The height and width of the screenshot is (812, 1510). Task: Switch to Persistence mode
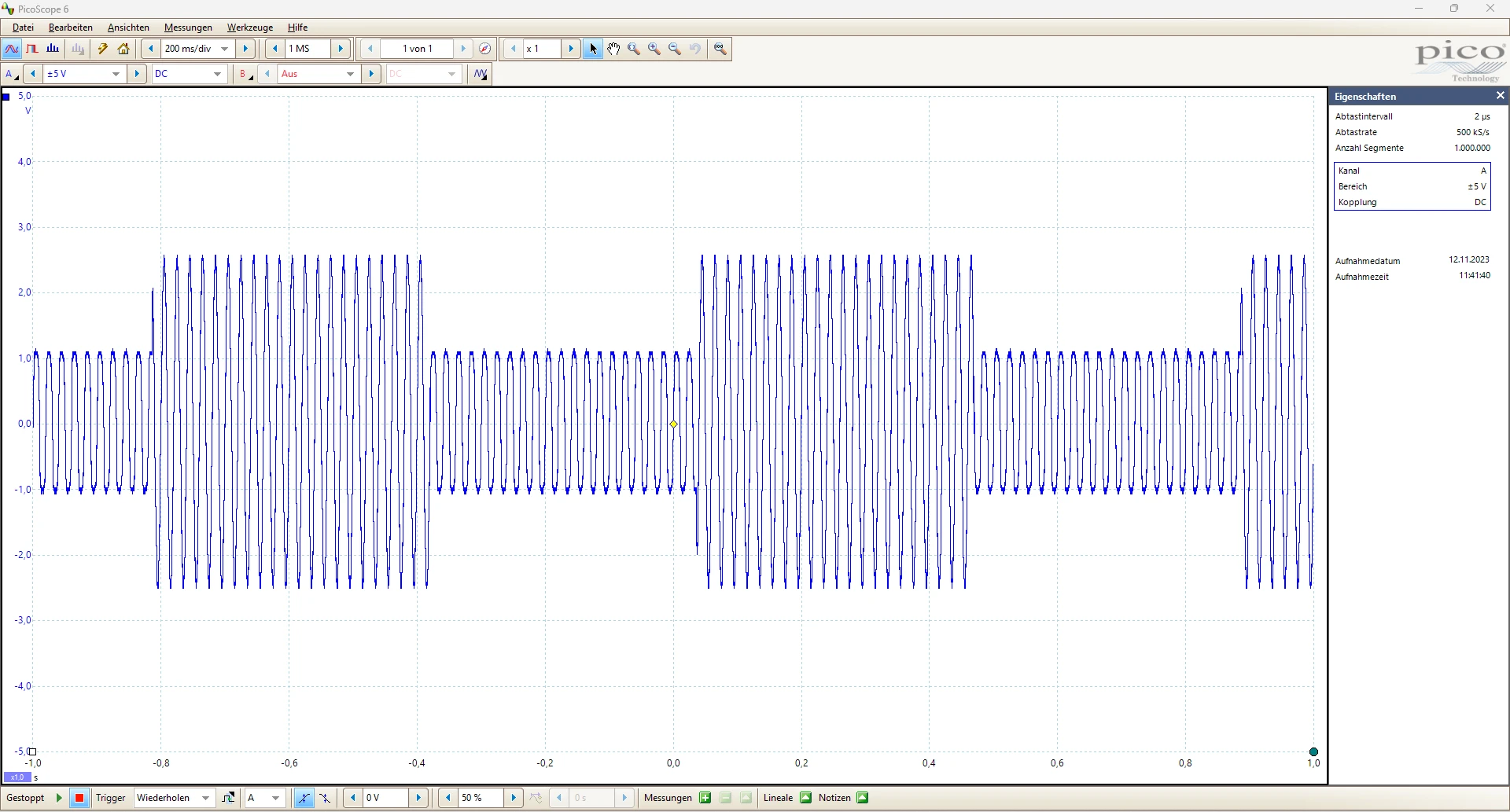tap(32, 49)
